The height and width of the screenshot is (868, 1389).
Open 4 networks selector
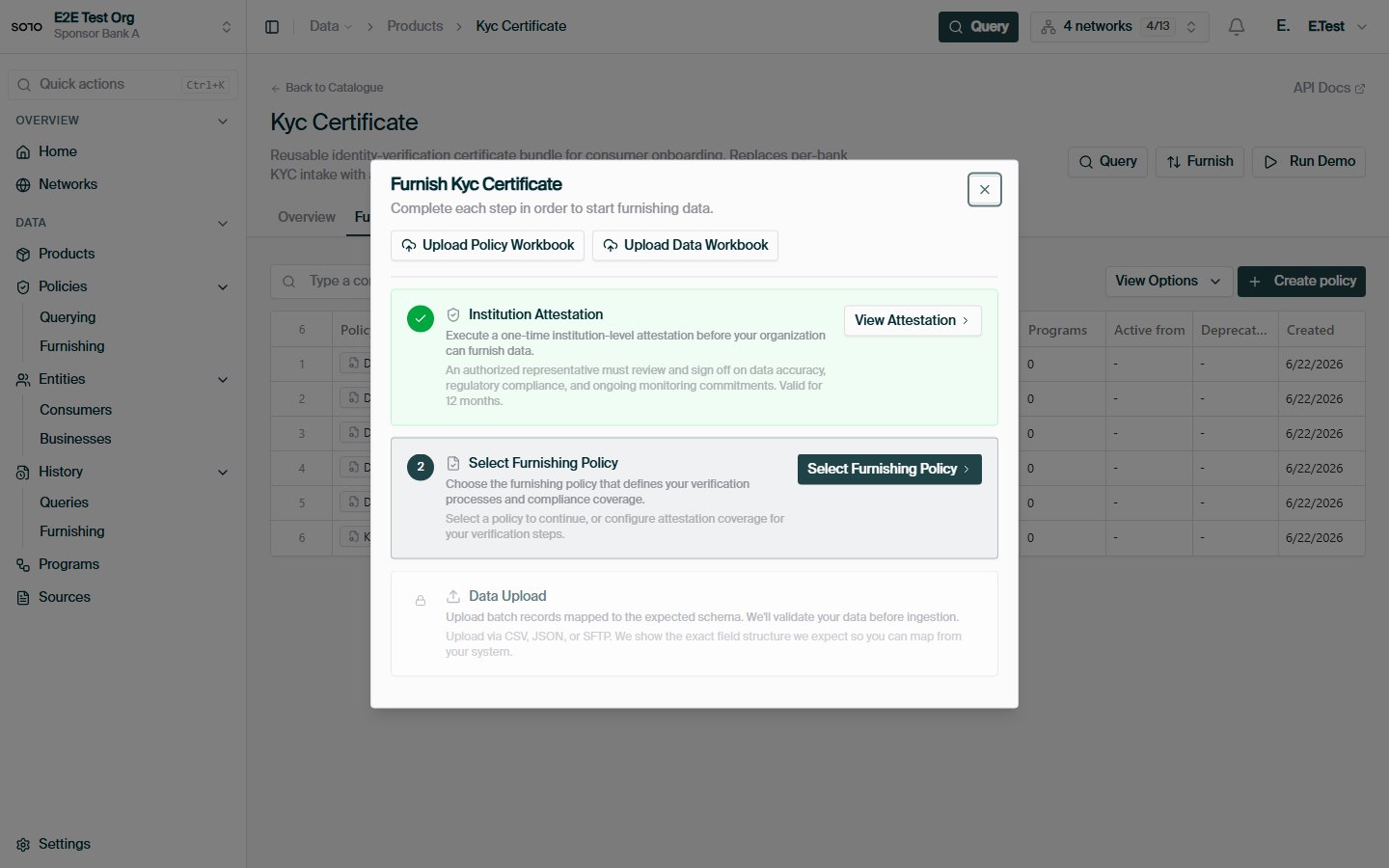1119,27
